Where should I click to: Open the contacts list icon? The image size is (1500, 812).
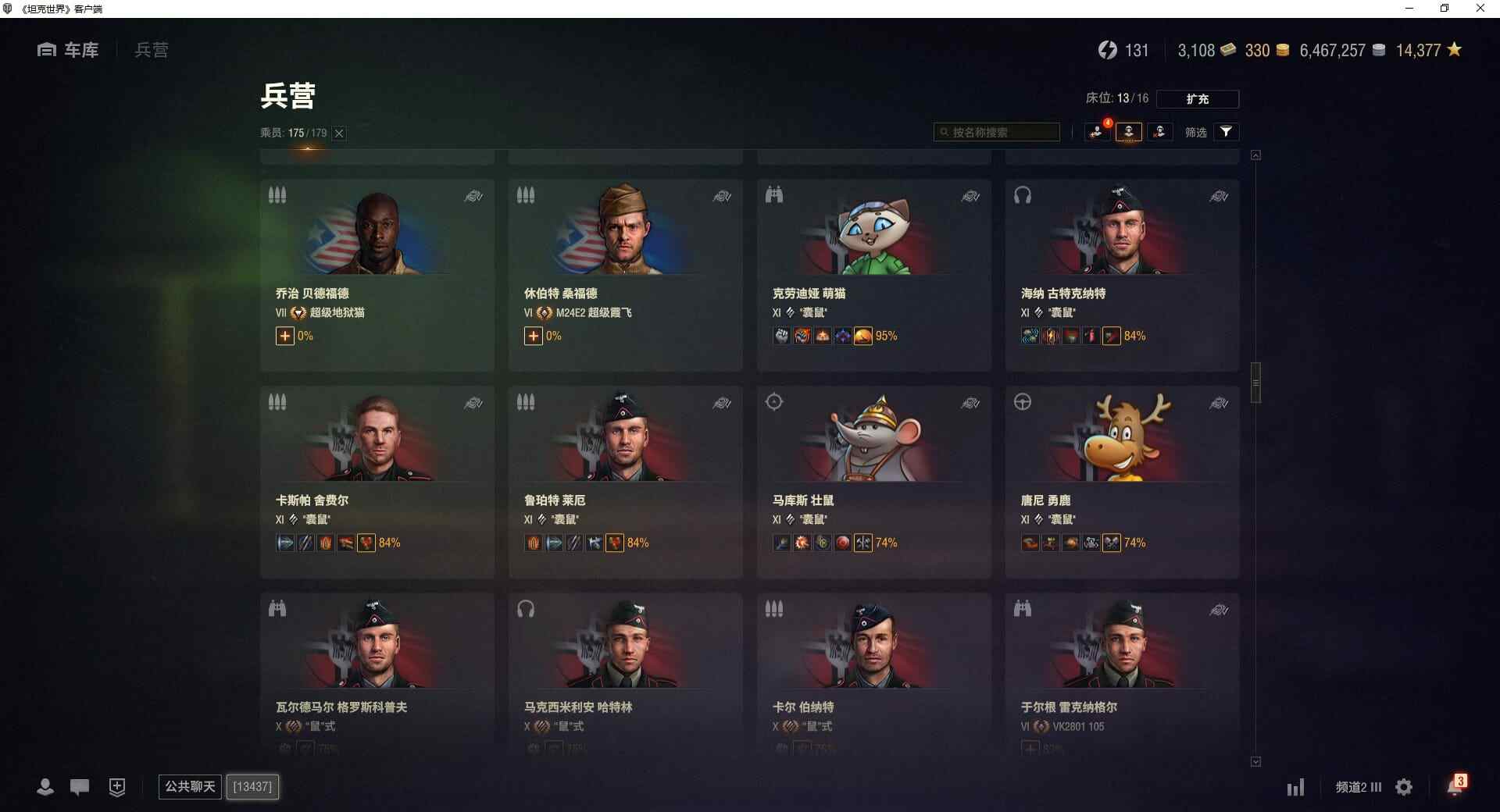(45, 787)
